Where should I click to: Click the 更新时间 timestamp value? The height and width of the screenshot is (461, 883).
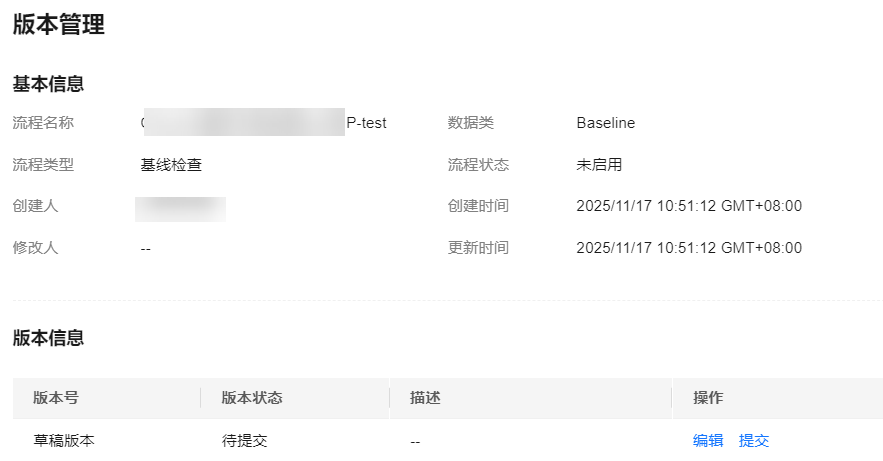pyautogui.click(x=689, y=248)
